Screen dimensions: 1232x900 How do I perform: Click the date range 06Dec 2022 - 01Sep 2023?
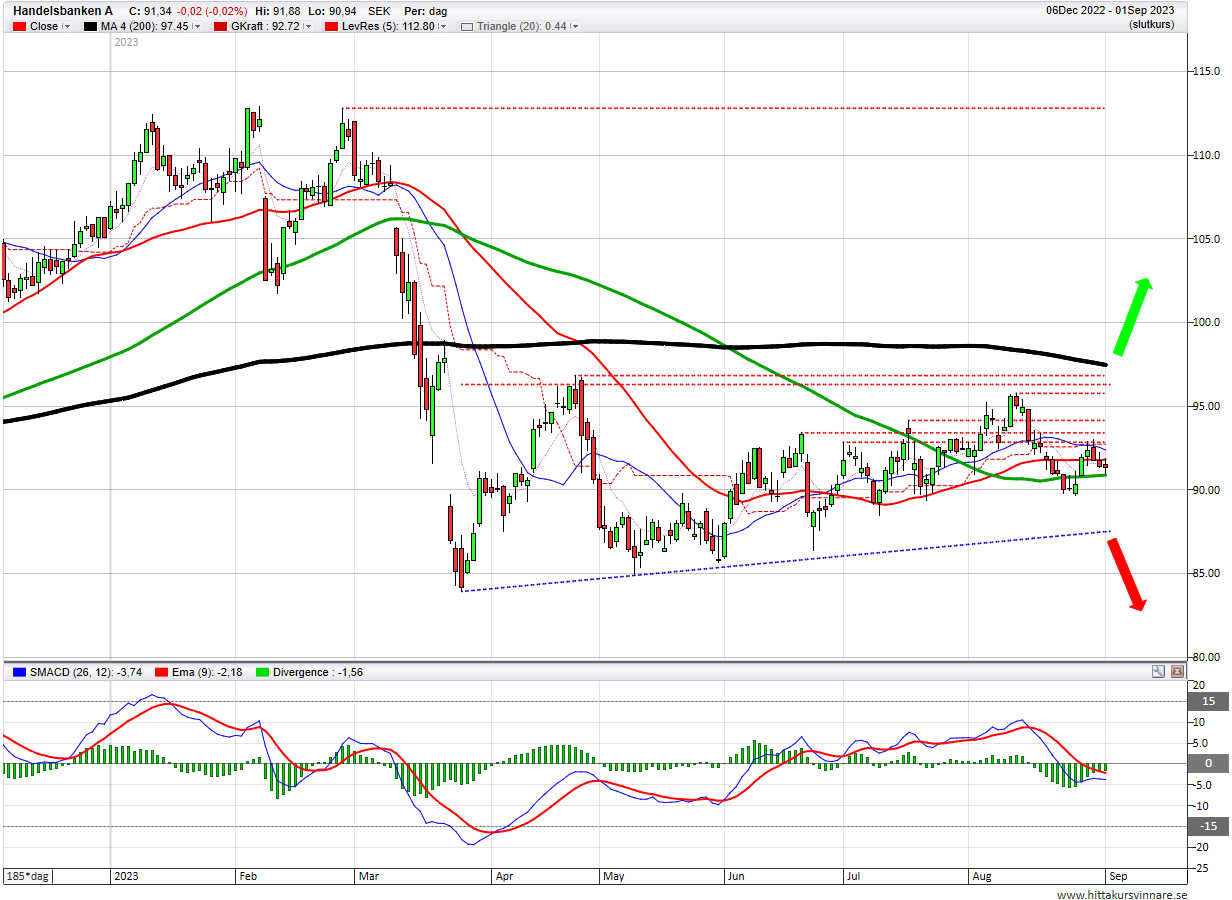tap(1110, 10)
